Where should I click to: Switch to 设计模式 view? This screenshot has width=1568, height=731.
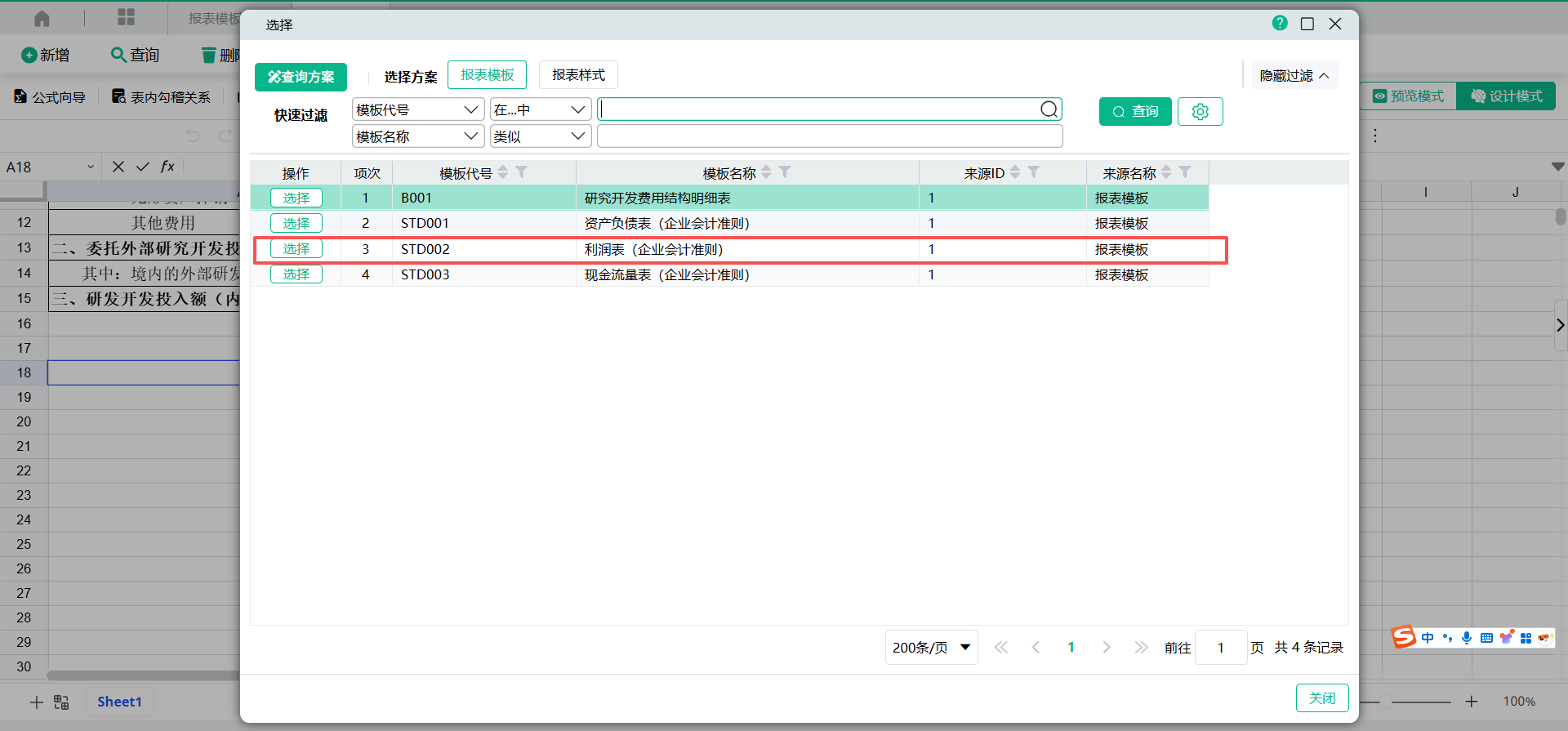[1507, 96]
